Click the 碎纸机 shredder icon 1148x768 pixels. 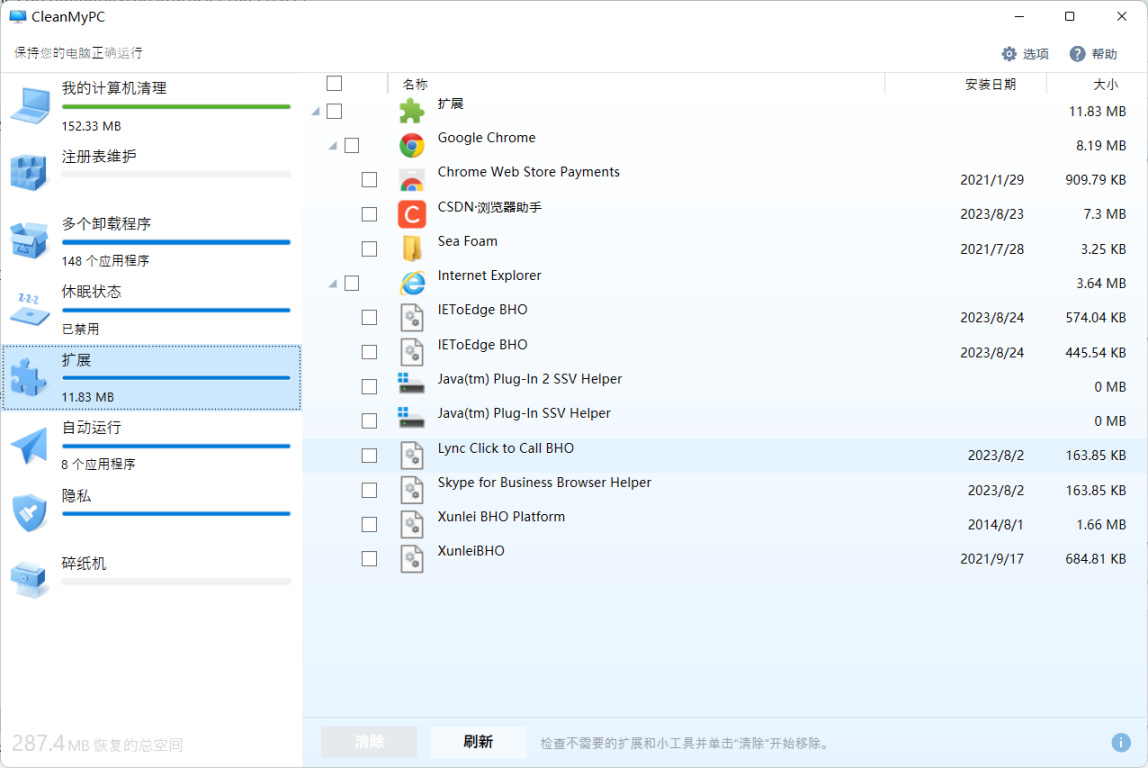pos(29,580)
